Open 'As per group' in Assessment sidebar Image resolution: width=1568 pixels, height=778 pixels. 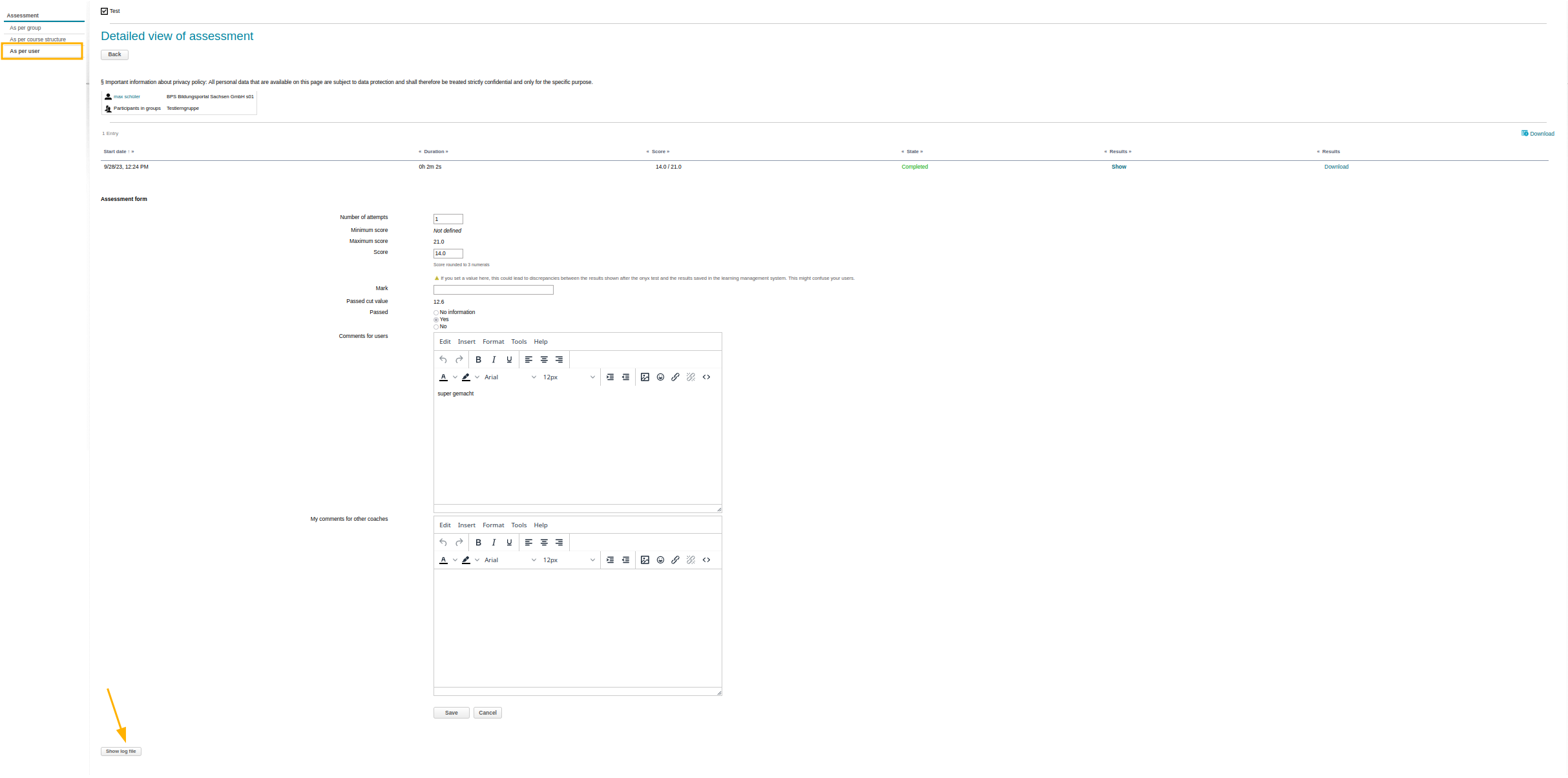25,28
